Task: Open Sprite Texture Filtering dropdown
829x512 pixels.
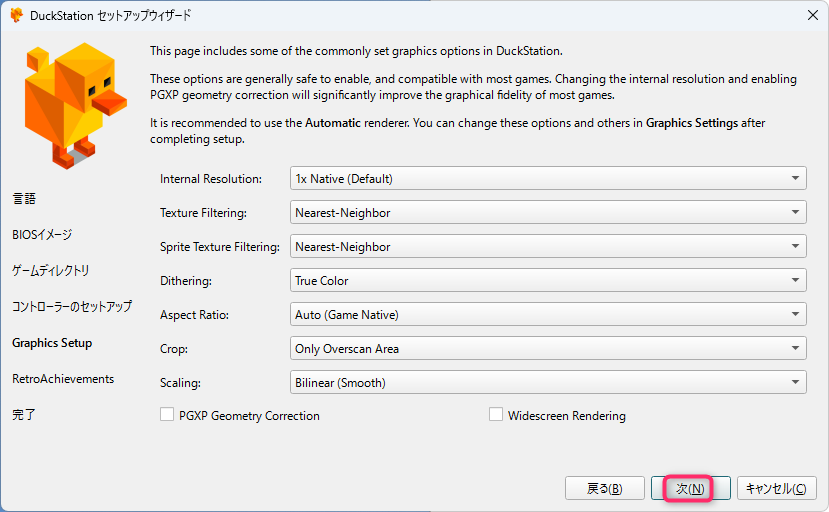Action: pyautogui.click(x=547, y=247)
